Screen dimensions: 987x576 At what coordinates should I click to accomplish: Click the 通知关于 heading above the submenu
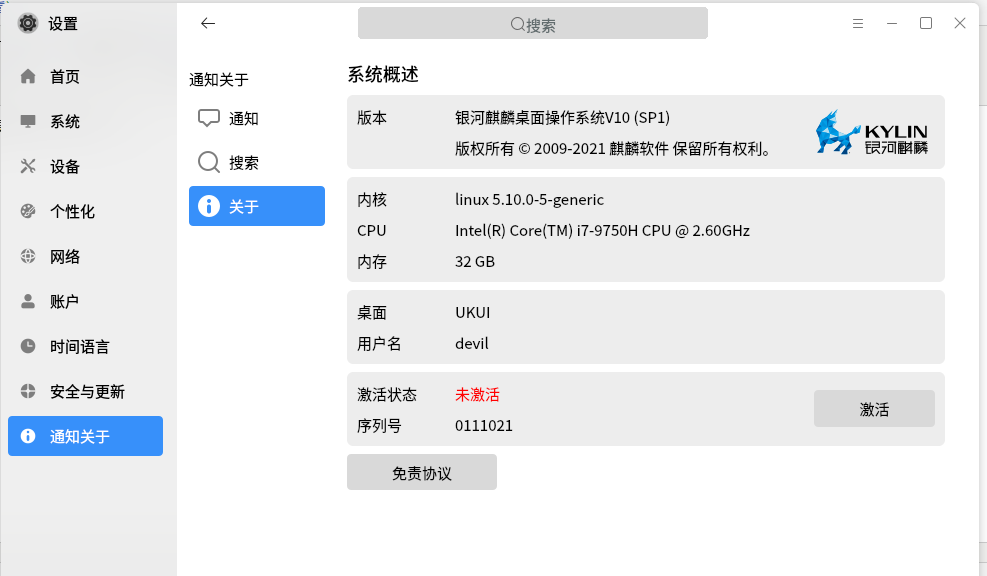click(x=218, y=79)
